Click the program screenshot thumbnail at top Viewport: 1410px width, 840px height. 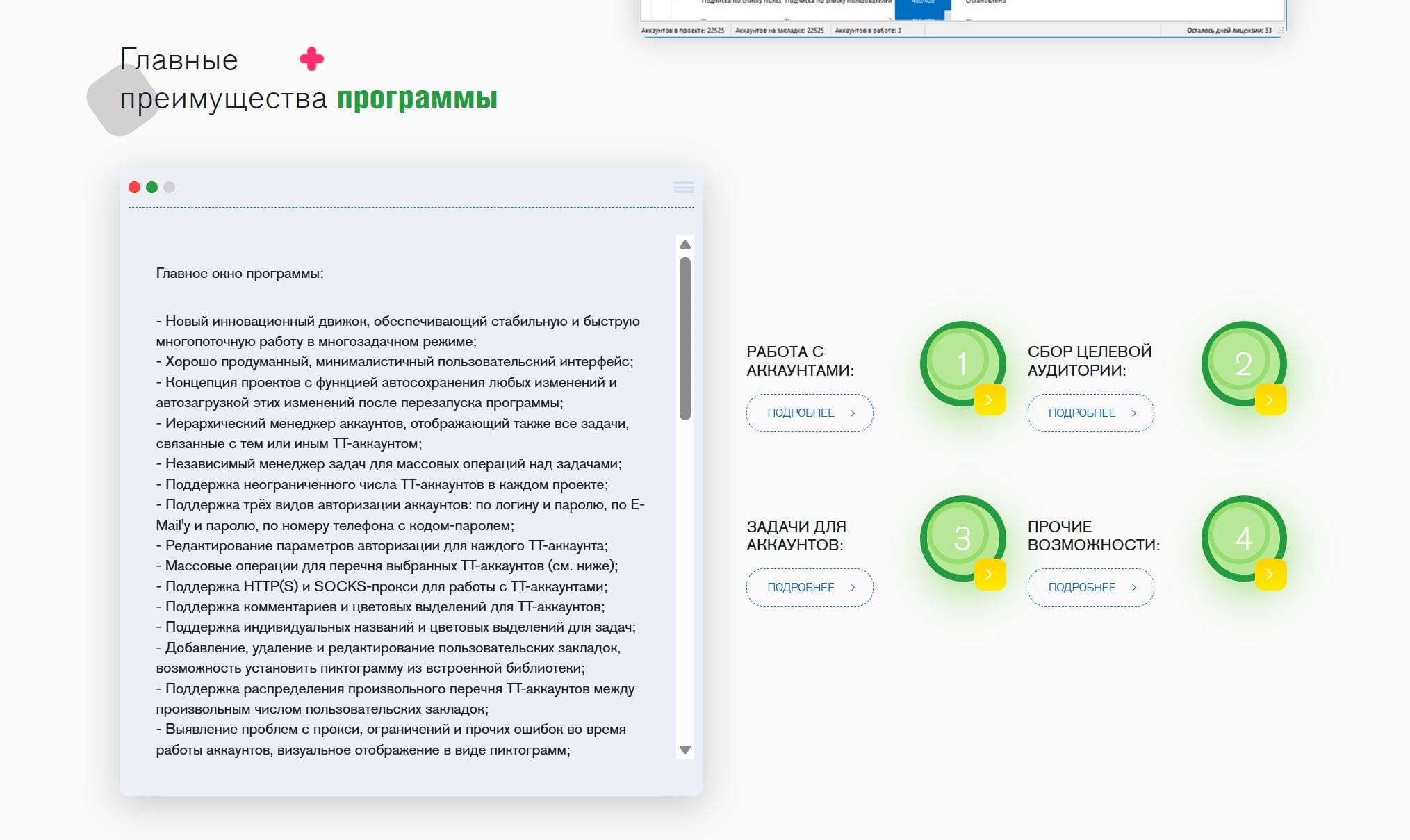click(x=962, y=17)
